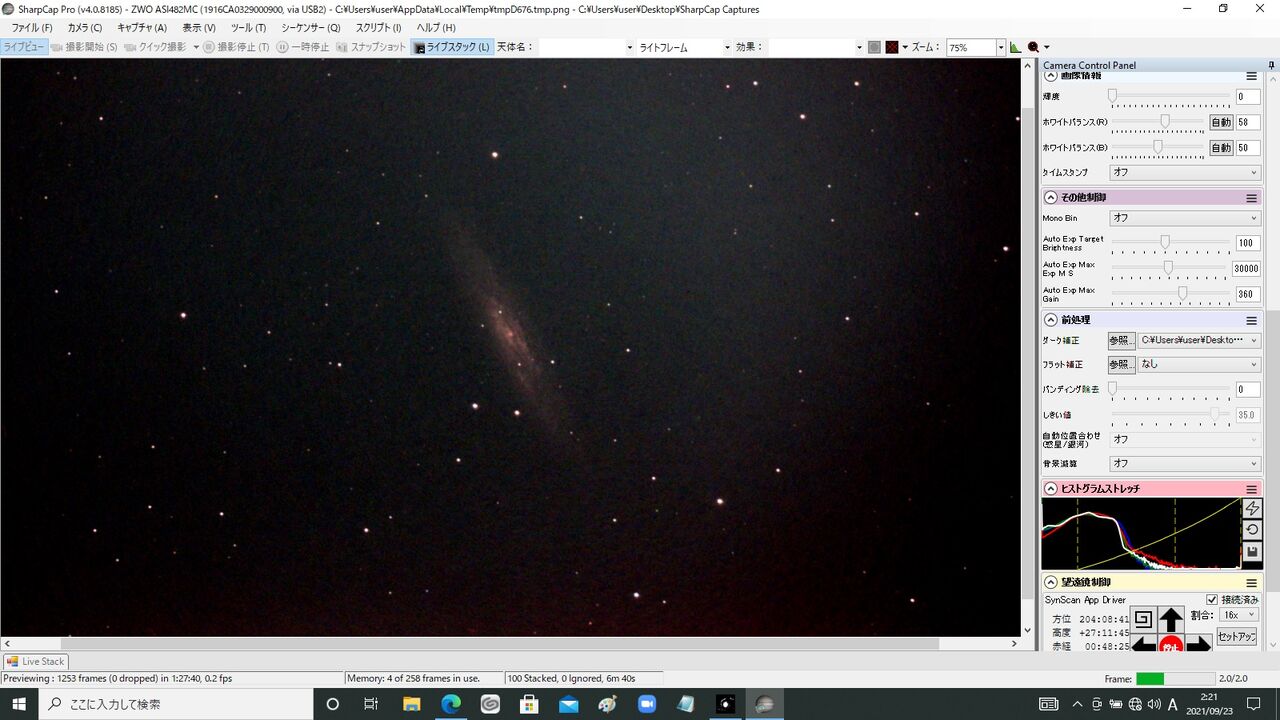Click the スナップショット button

[372, 47]
